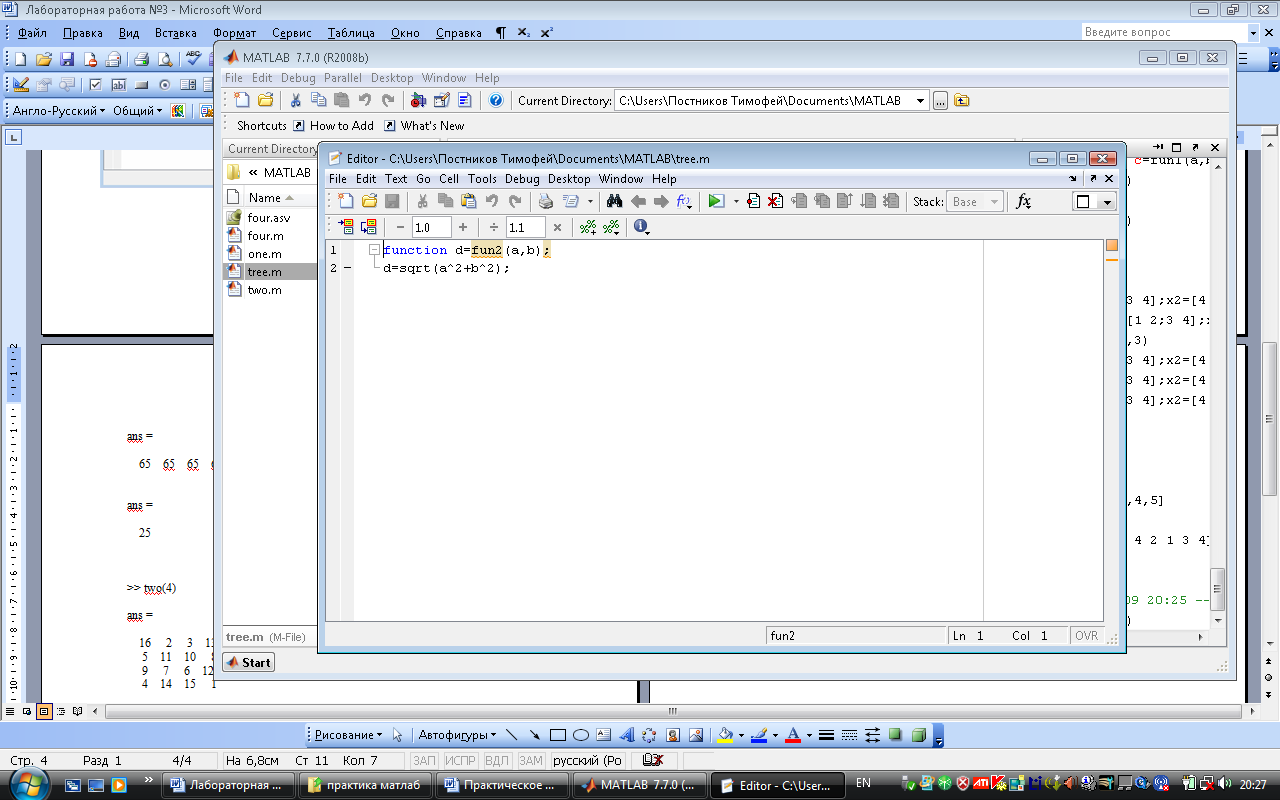Open Profiler icon in MATLAB toolbar
This screenshot has height=800, width=1280.
click(x=464, y=100)
